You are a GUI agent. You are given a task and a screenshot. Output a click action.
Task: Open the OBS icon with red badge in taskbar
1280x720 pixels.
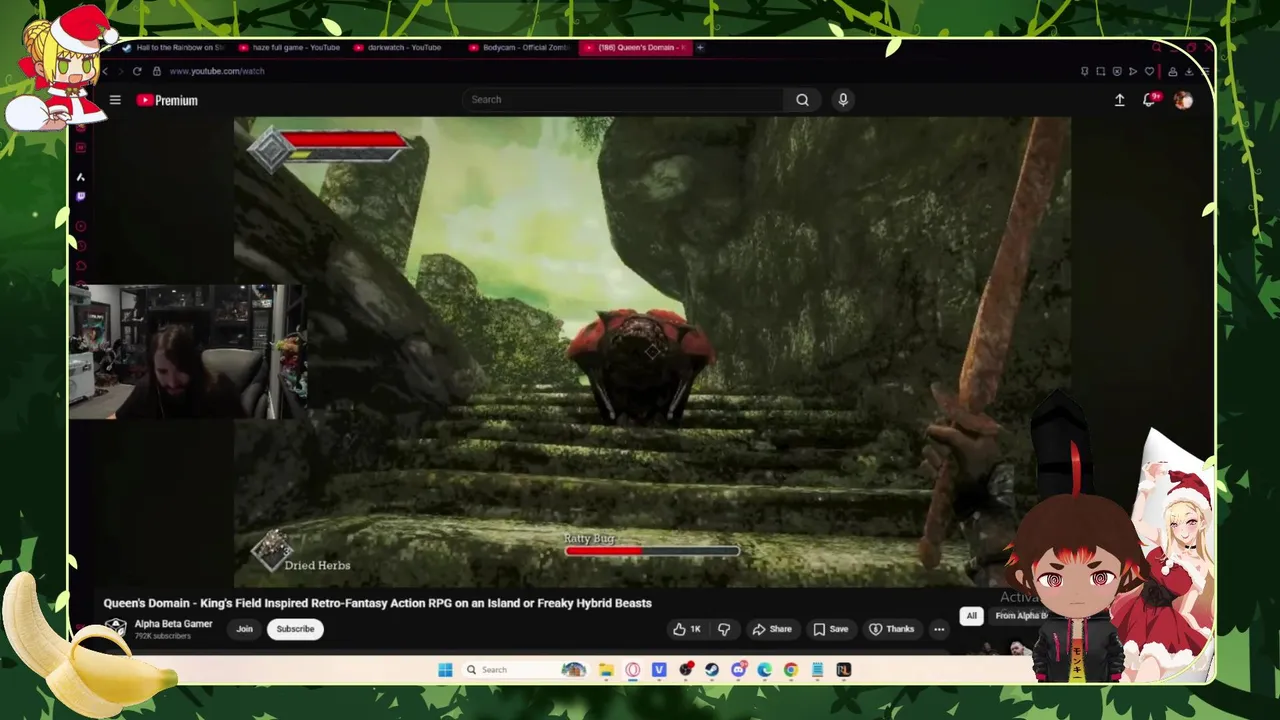686,670
